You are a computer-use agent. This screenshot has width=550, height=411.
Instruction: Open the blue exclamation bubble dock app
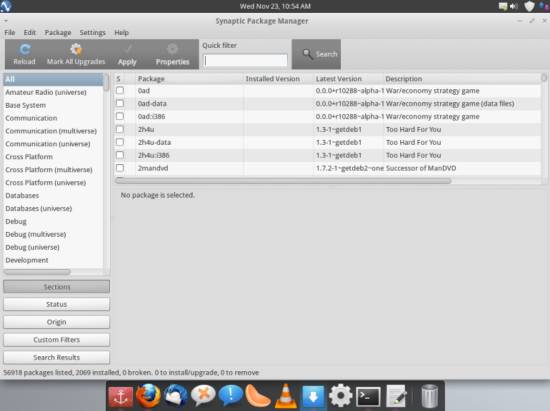[230, 396]
